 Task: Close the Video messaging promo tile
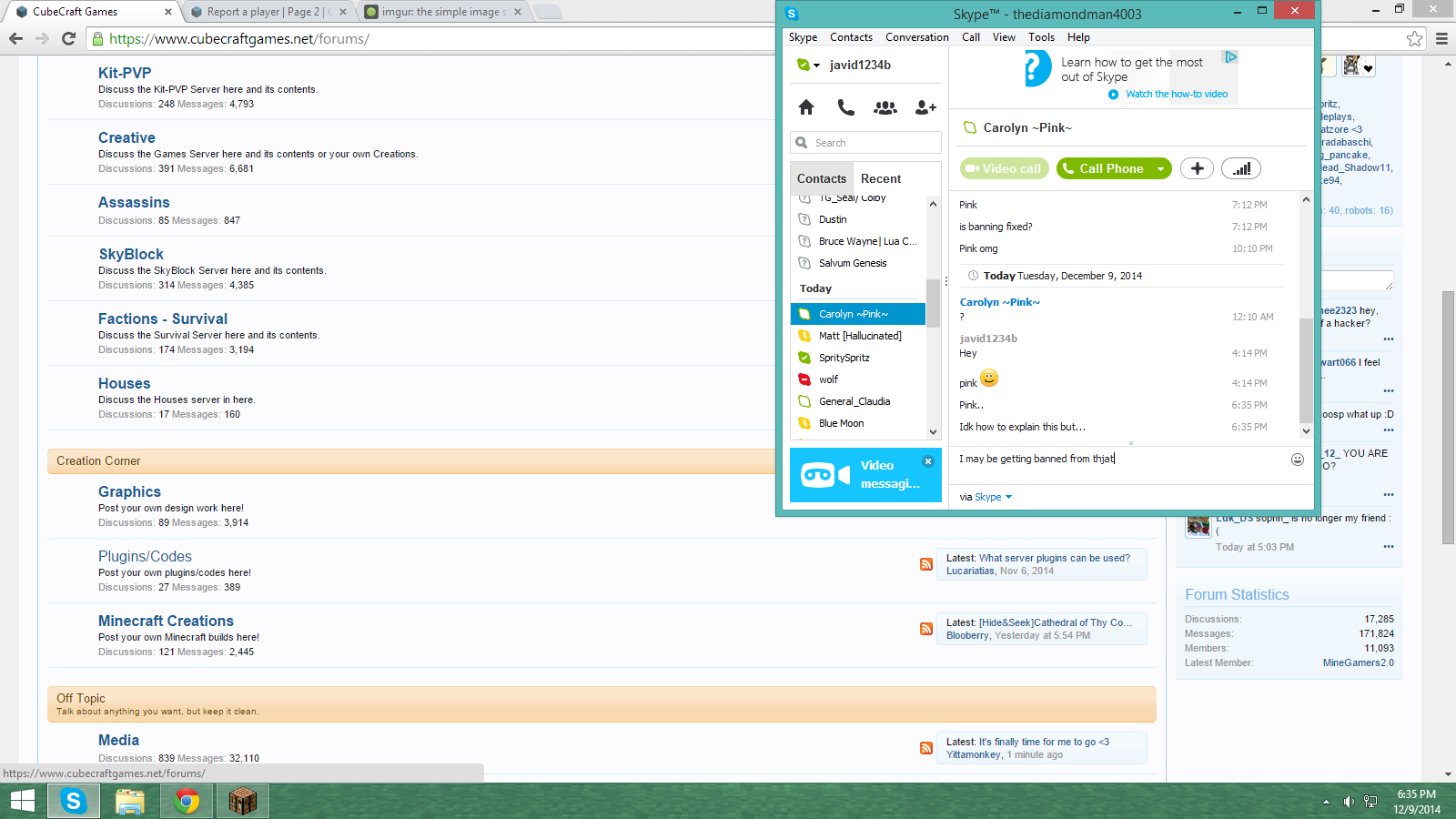click(928, 461)
